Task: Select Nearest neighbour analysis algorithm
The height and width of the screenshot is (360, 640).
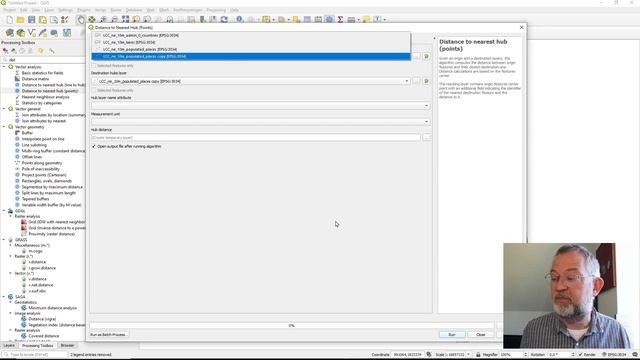Action: point(45,97)
